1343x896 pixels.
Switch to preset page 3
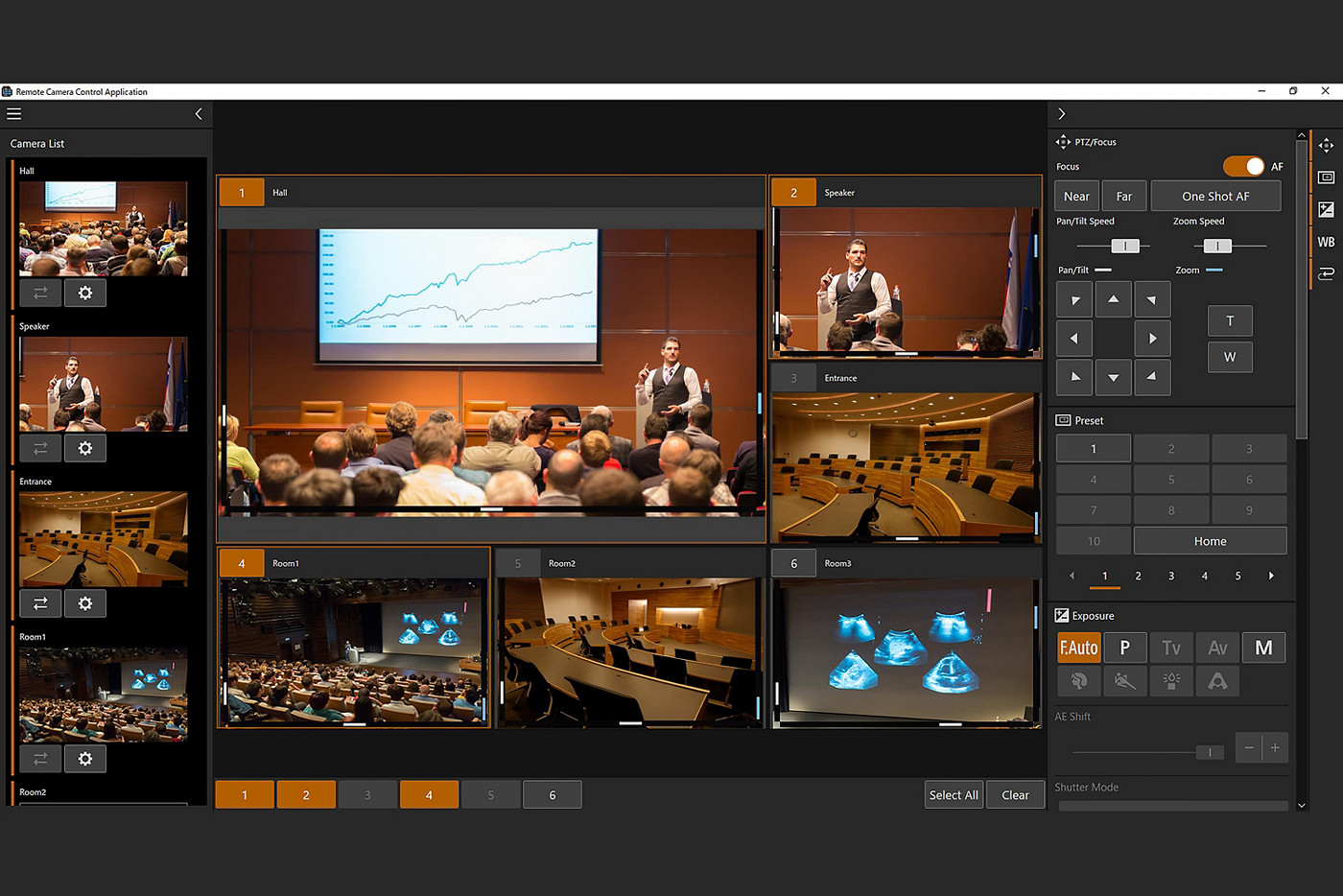click(1171, 576)
